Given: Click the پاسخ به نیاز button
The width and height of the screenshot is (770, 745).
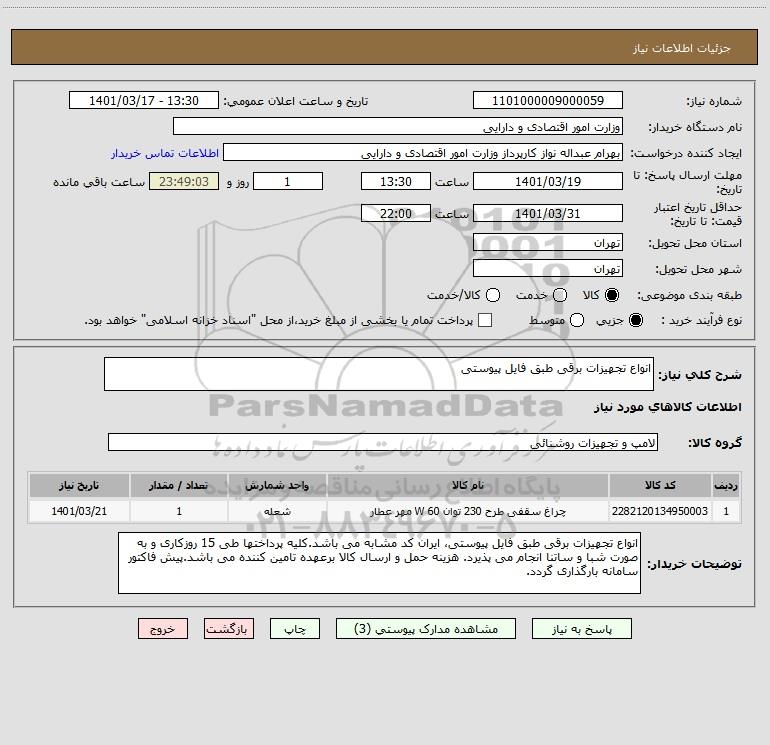Looking at the screenshot, I should 581,629.
